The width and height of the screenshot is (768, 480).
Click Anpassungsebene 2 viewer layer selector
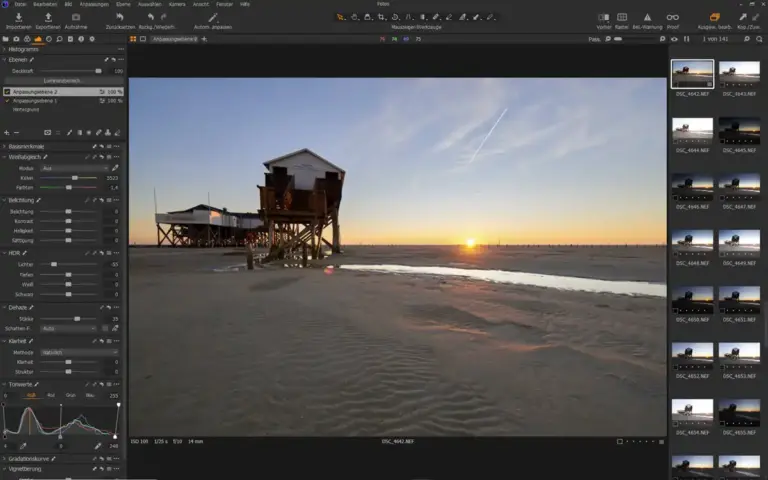pyautogui.click(x=174, y=39)
